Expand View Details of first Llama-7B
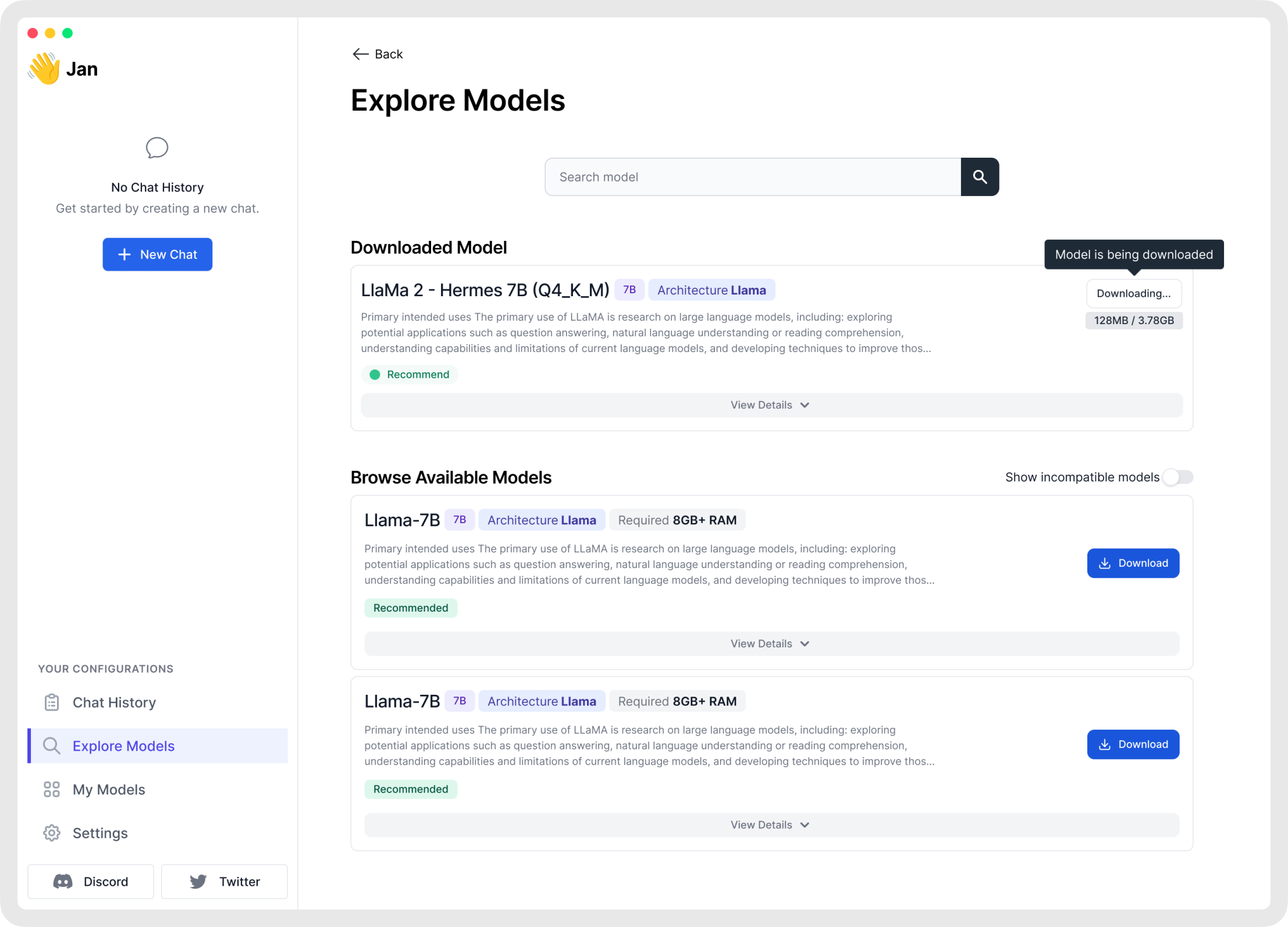The image size is (1288, 927). 771,644
